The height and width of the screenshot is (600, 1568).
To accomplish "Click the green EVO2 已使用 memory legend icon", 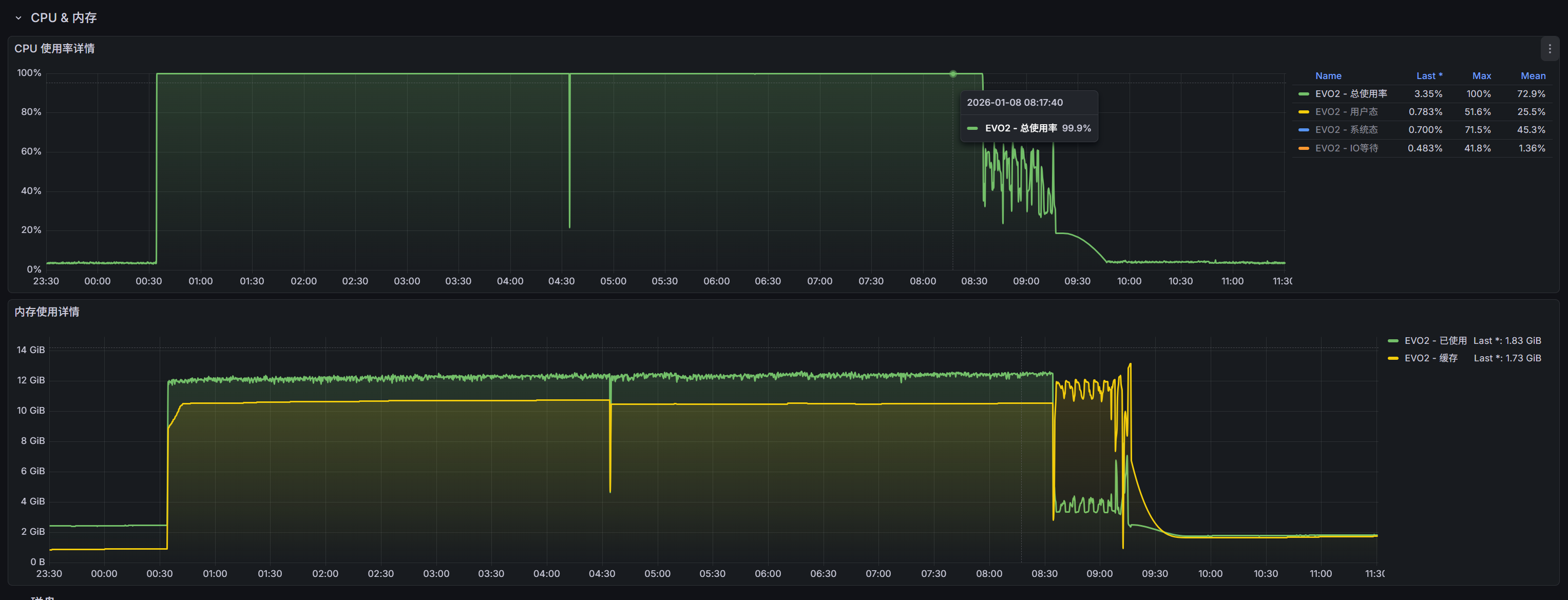I will click(x=1393, y=341).
